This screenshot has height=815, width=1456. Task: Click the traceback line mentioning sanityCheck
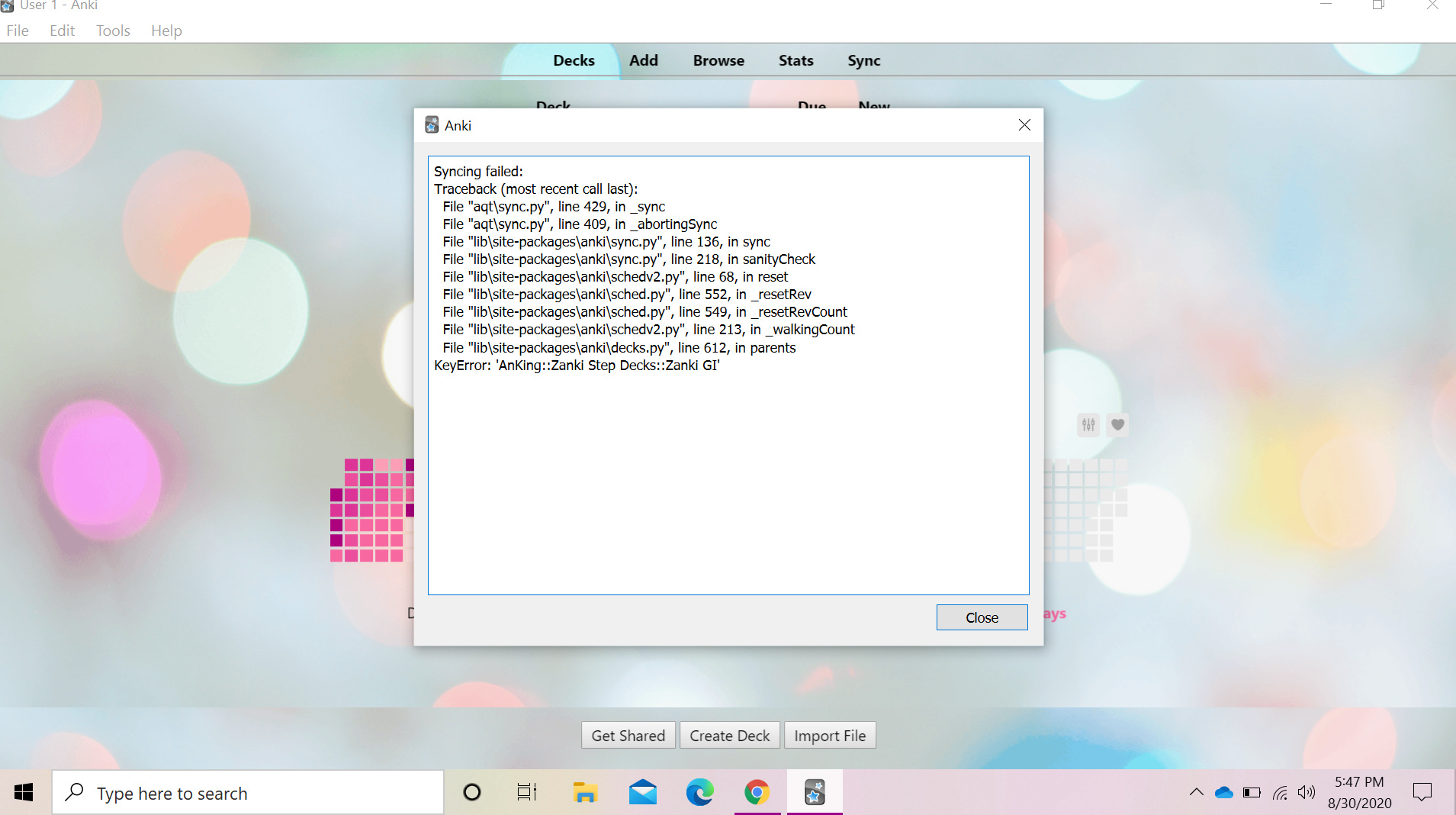point(628,259)
